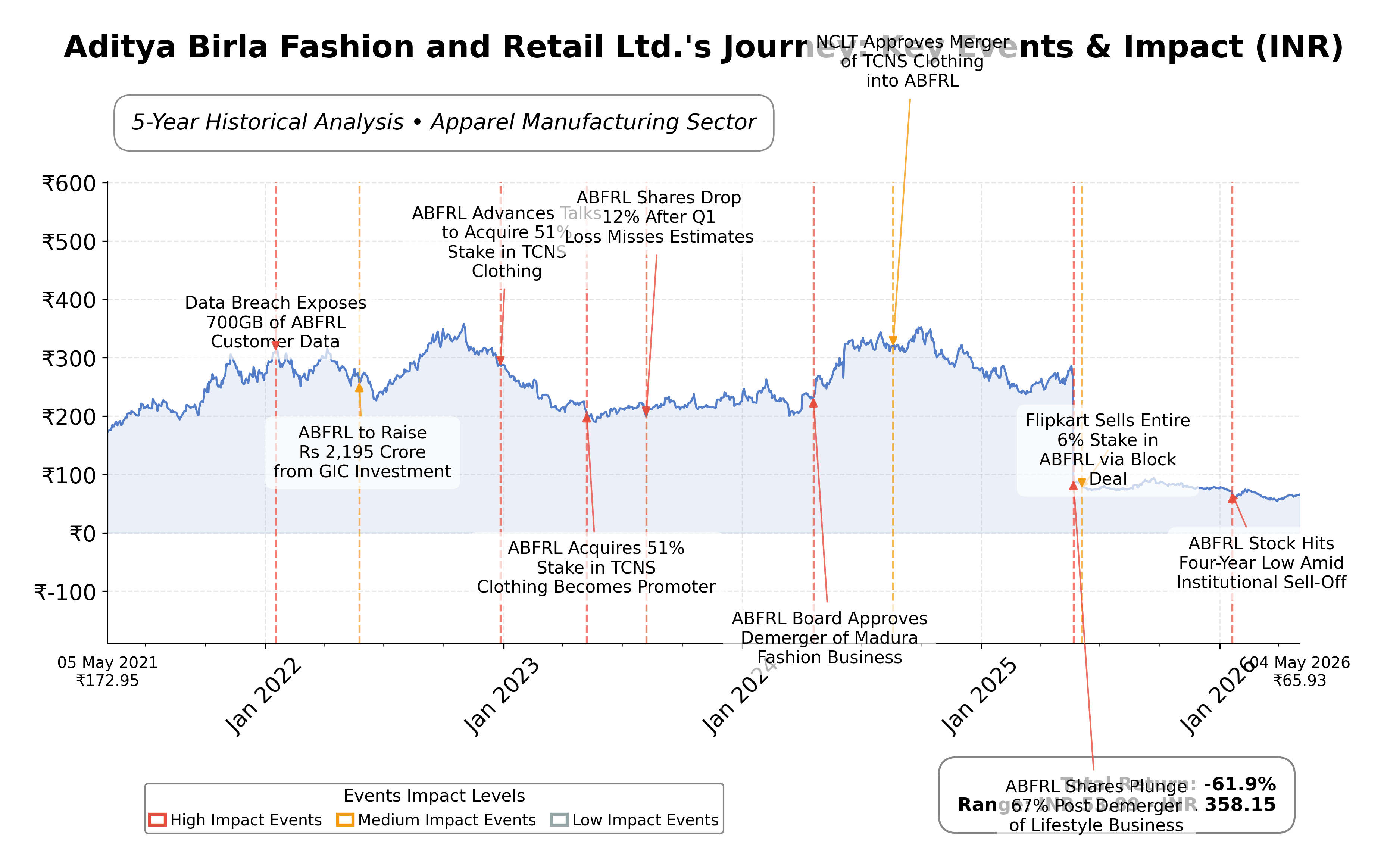Click the 'High Impact Events' legend label
This screenshot has height=868, width=1384.
(246, 820)
